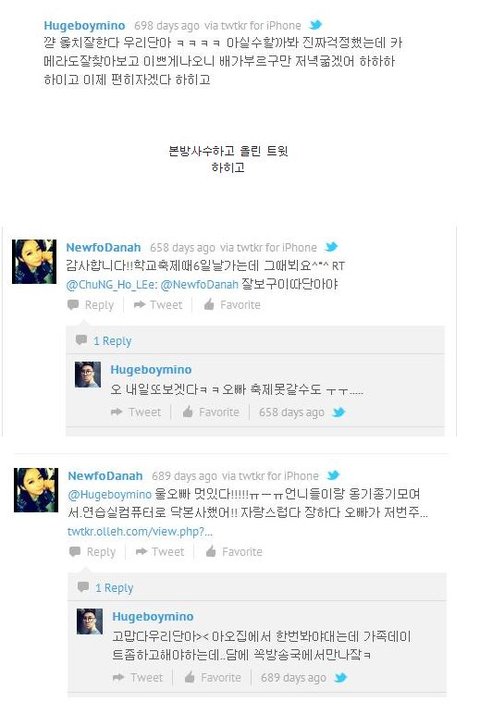
Task: Click Twitter bird icon in last Hugeboymino reply footer
Action: [341, 677]
